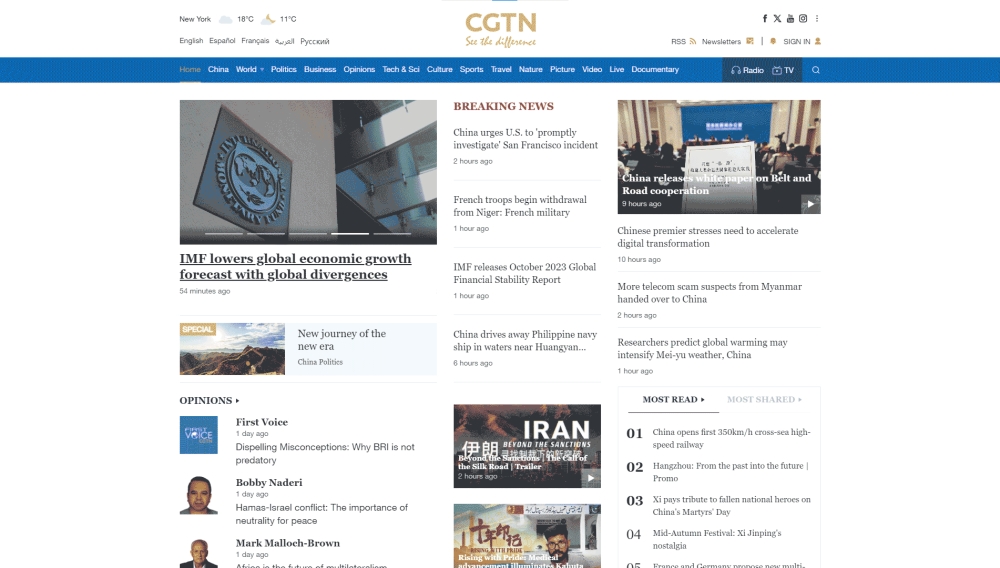Open CGTN Instagram icon
Image resolution: width=1000 pixels, height=568 pixels.
pyautogui.click(x=803, y=18)
